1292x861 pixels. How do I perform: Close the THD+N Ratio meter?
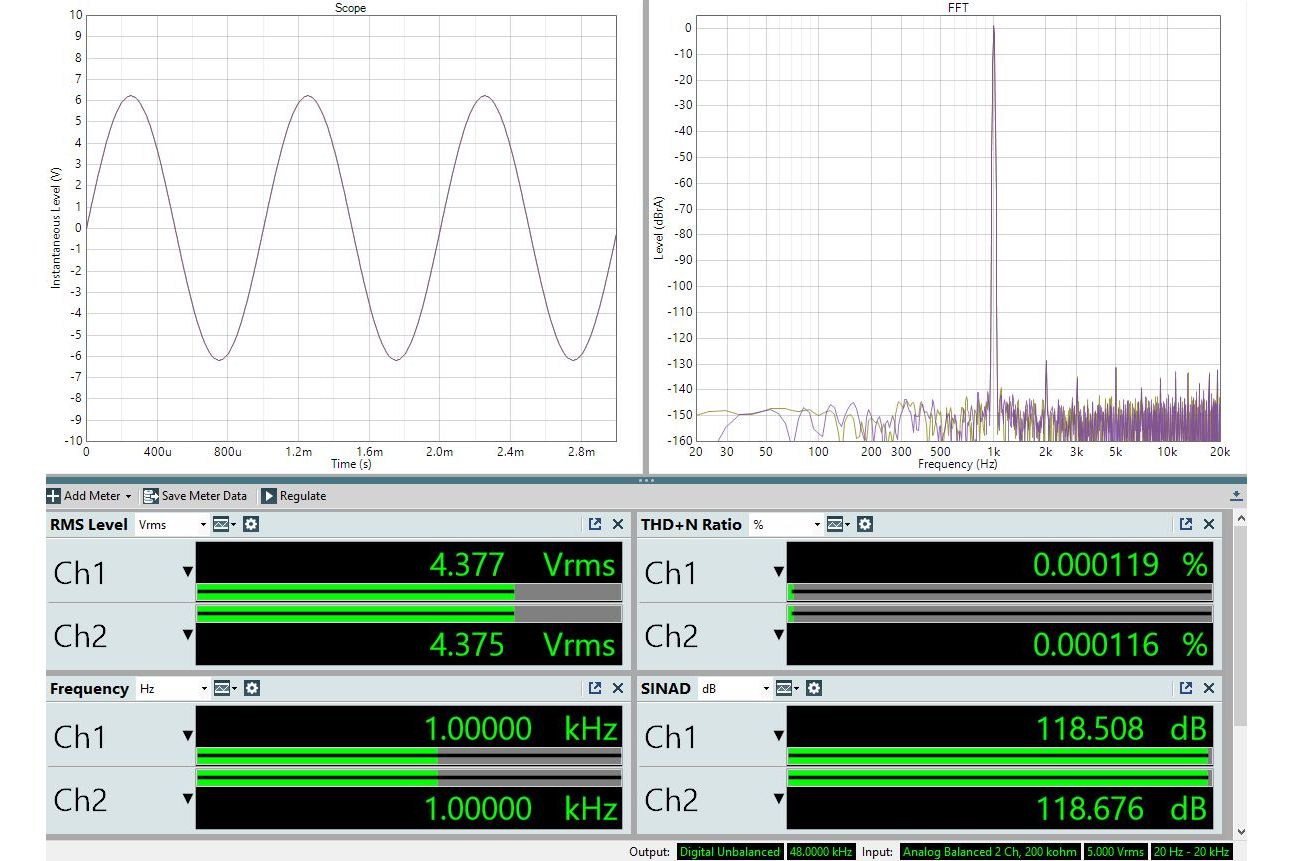click(1209, 524)
